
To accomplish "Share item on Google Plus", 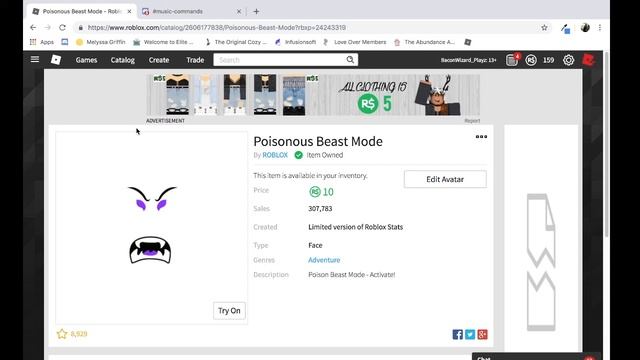I will click(482, 335).
